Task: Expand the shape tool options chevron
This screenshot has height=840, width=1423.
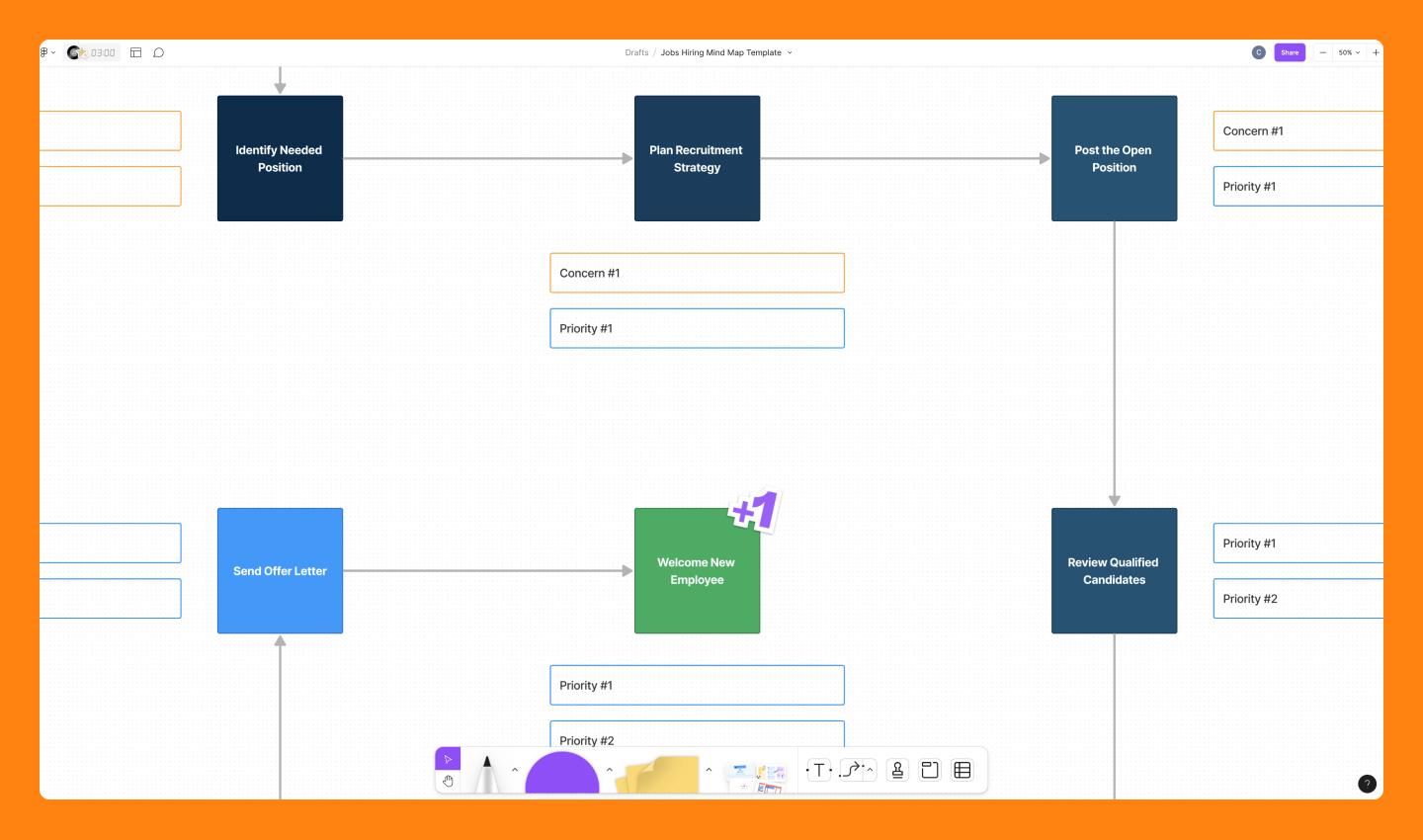Action: (609, 770)
